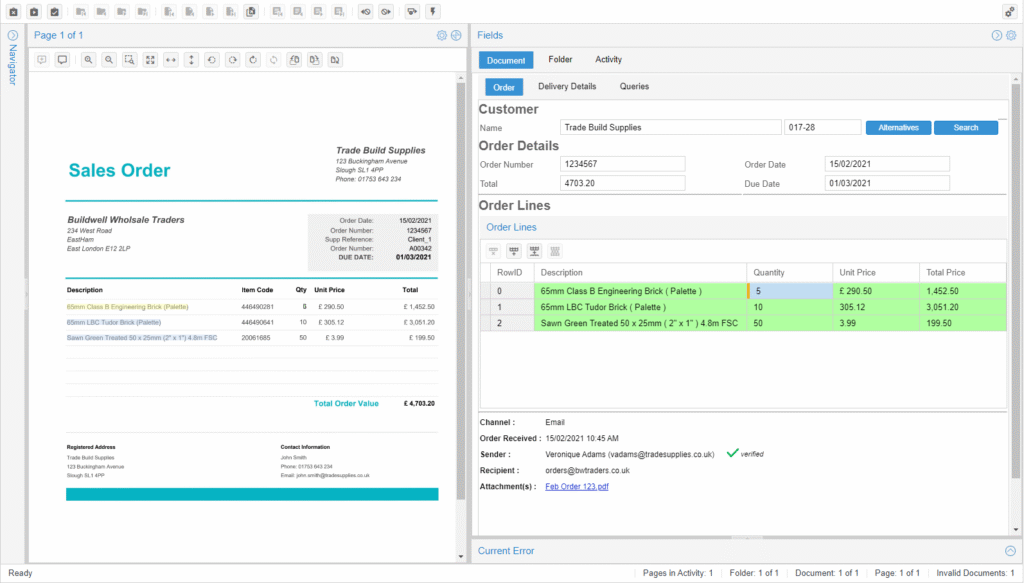This screenshot has height=583, width=1024.
Task: Open the Feb Order 123.pdf attachment
Action: coord(576,487)
